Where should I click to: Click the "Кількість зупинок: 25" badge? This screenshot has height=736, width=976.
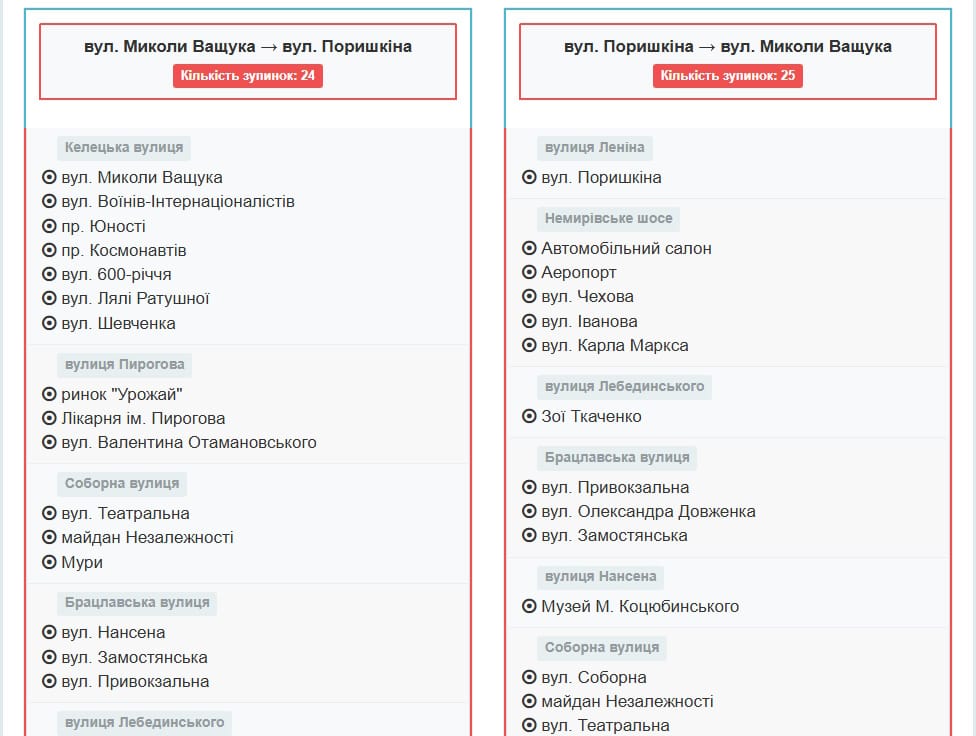728,76
